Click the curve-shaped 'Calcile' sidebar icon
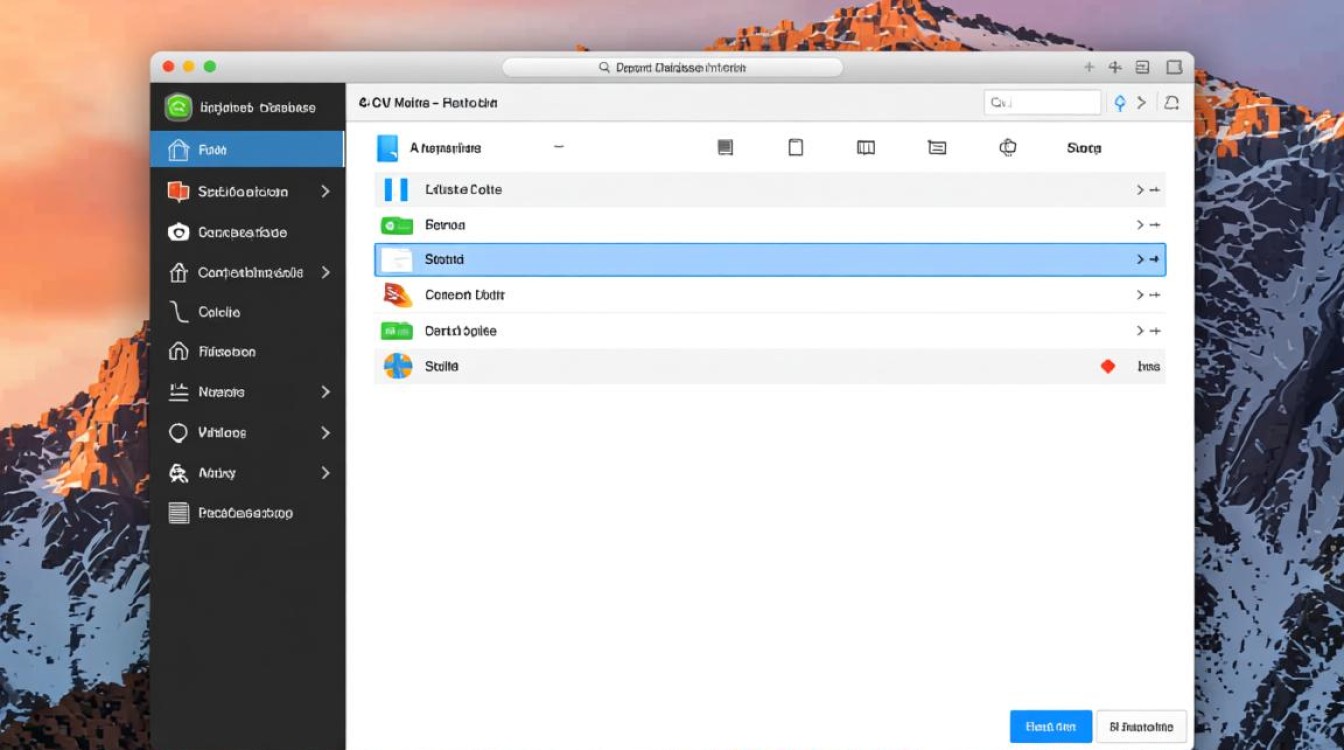 [x=179, y=312]
